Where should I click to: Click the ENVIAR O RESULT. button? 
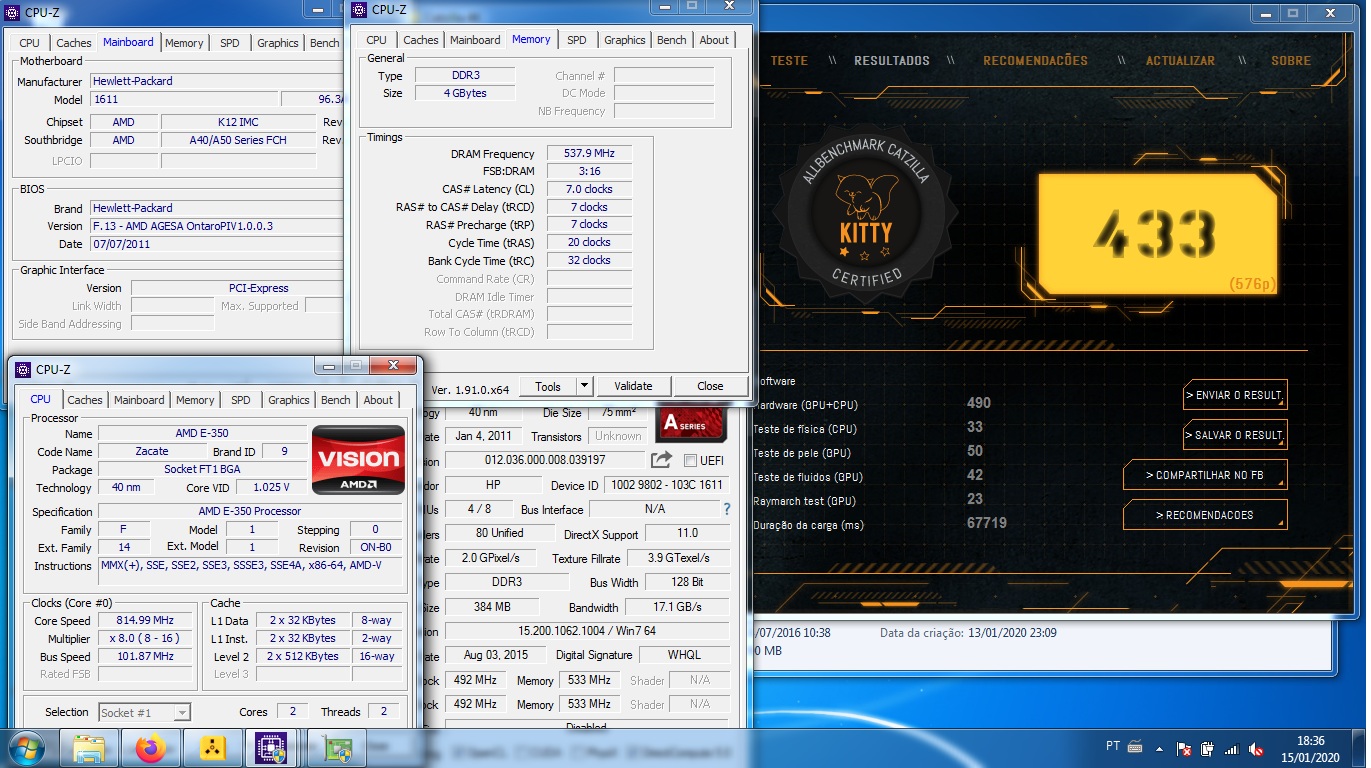(1234, 395)
